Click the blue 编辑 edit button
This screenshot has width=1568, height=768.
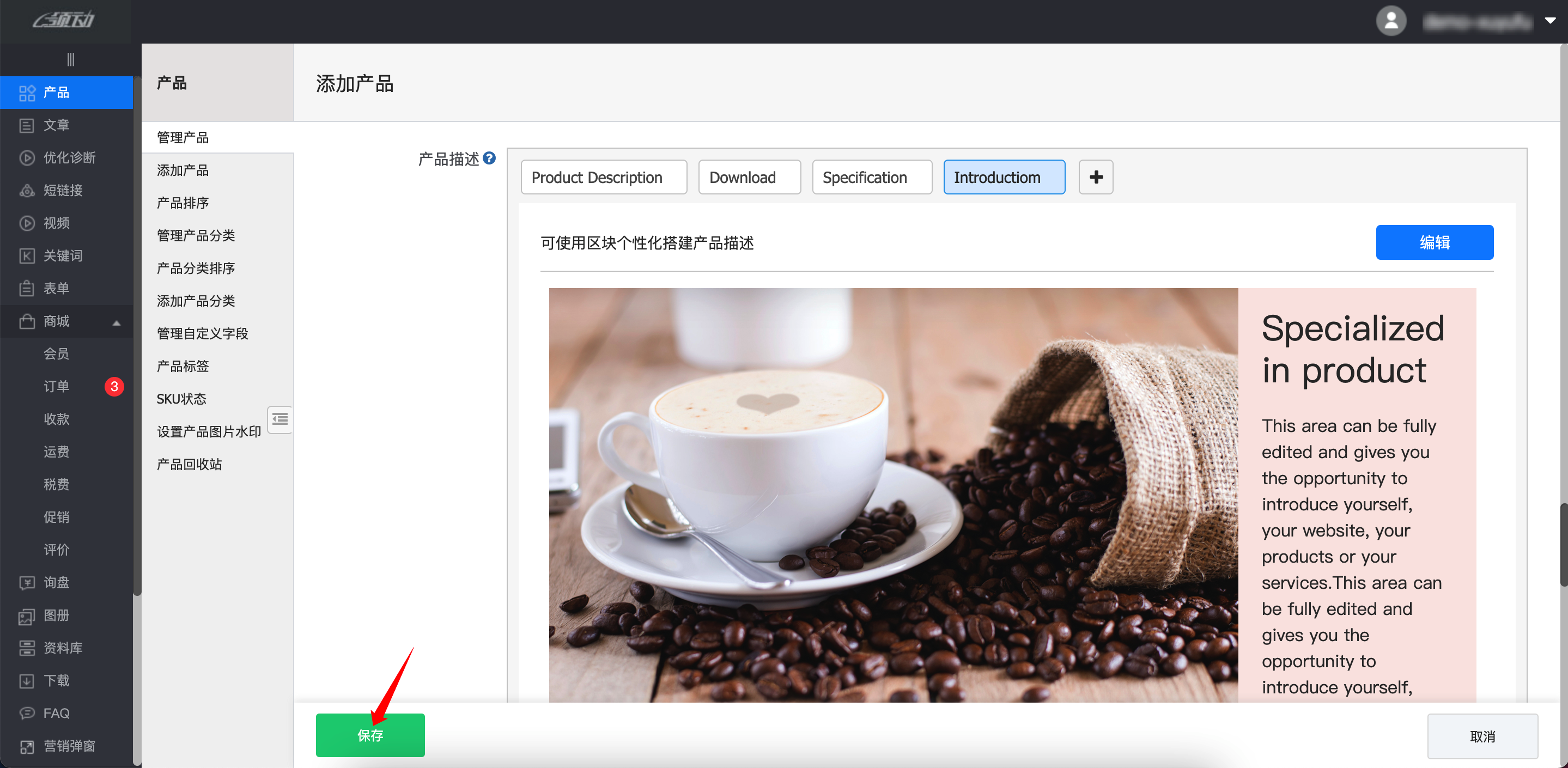click(1433, 242)
